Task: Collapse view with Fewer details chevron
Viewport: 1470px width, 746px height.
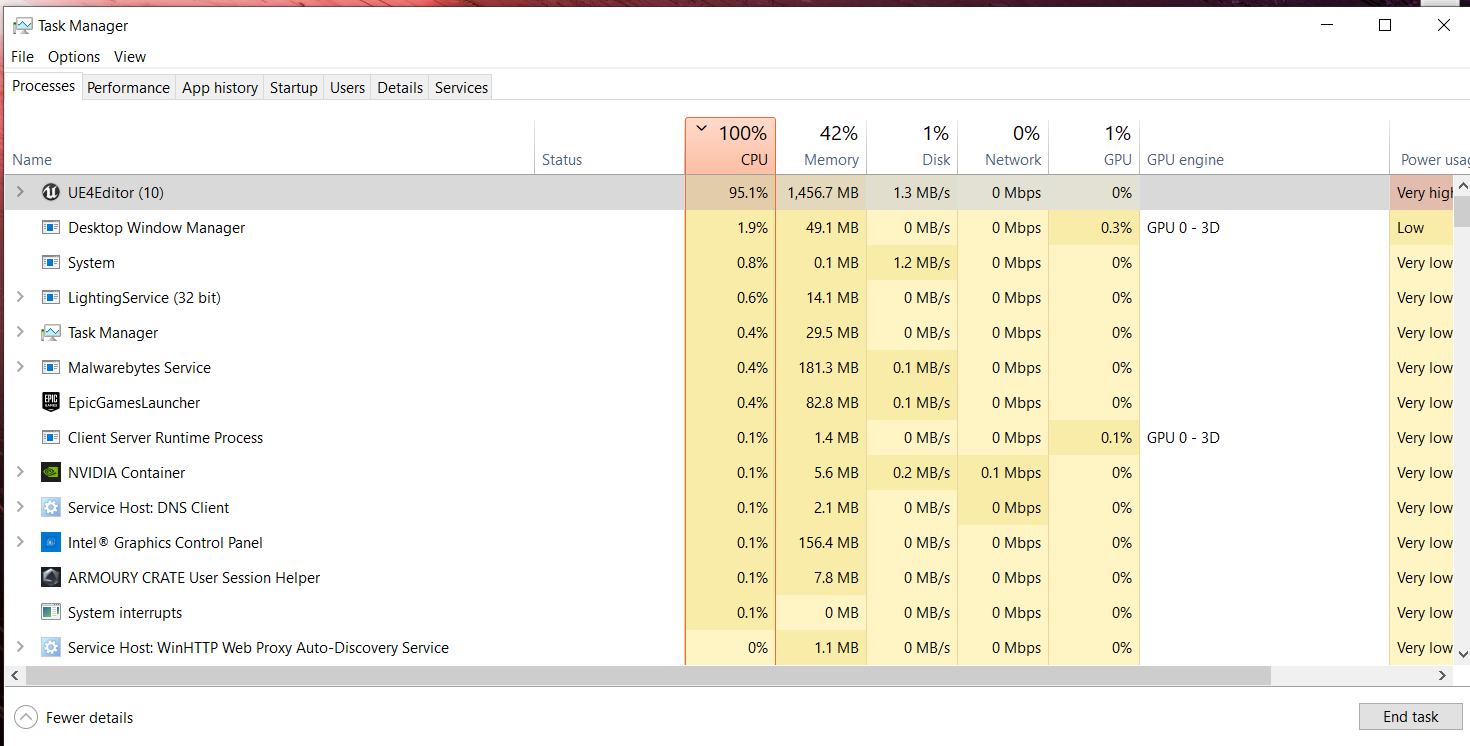Action: pyautogui.click(x=27, y=717)
